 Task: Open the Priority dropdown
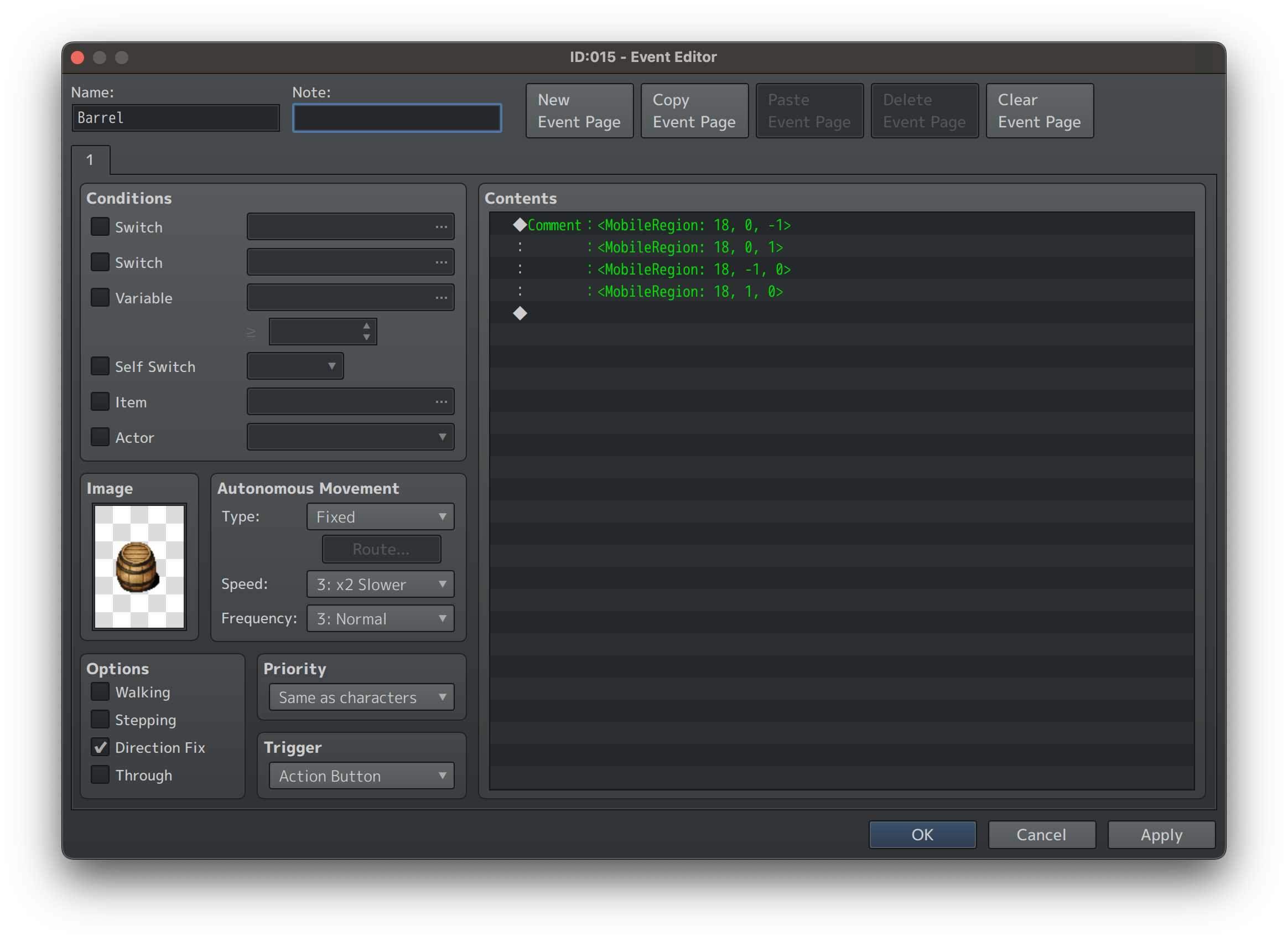pyautogui.click(x=362, y=697)
